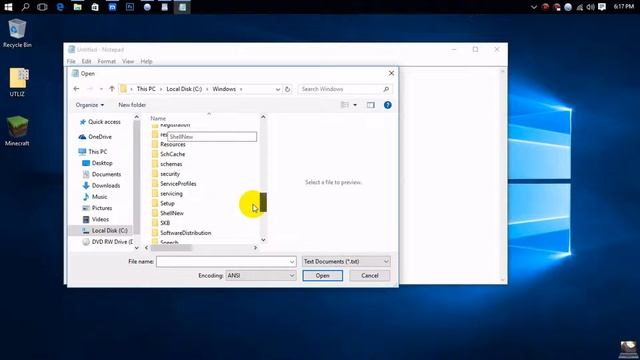This screenshot has width=640, height=360.
Task: Open File Explorer from taskbar
Action: point(78,7)
